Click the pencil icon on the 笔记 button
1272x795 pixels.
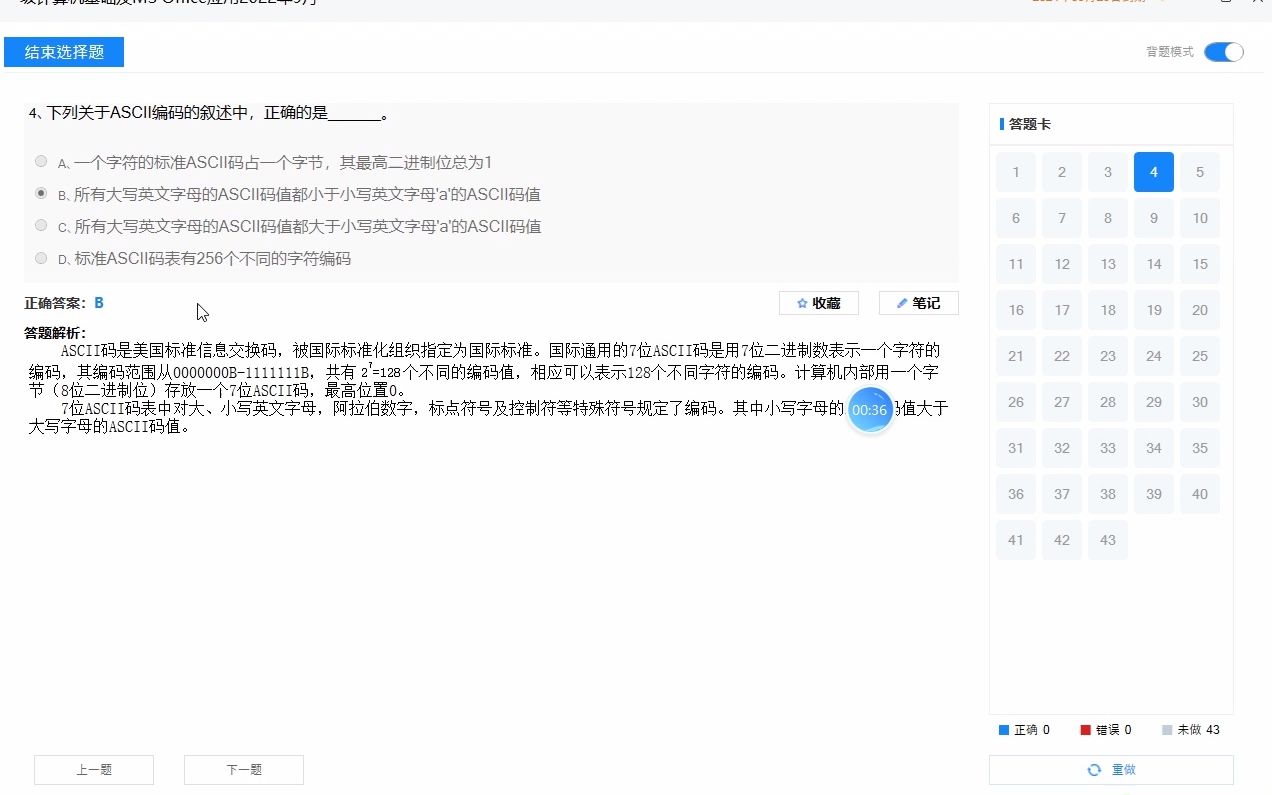click(x=900, y=302)
